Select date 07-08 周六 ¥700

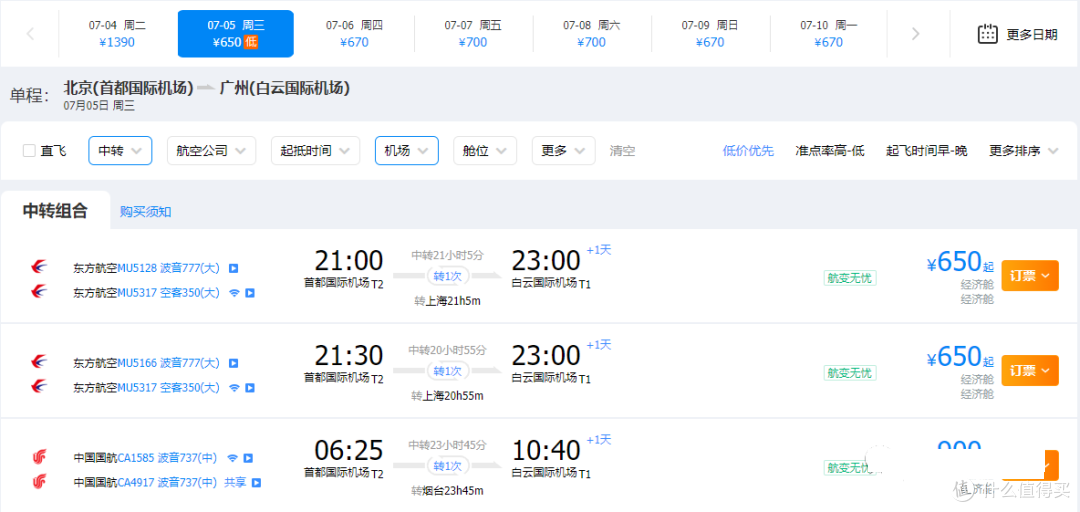click(x=591, y=34)
